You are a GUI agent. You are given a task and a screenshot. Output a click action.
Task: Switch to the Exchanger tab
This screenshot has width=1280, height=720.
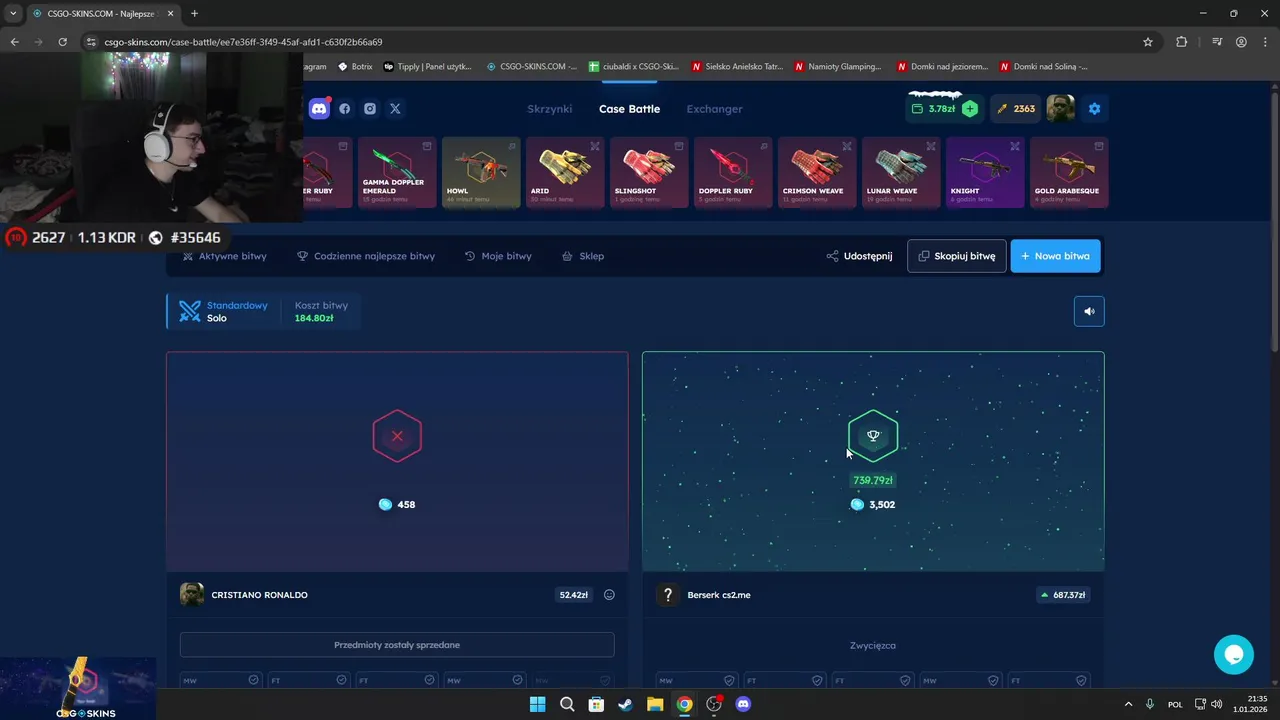pos(714,109)
